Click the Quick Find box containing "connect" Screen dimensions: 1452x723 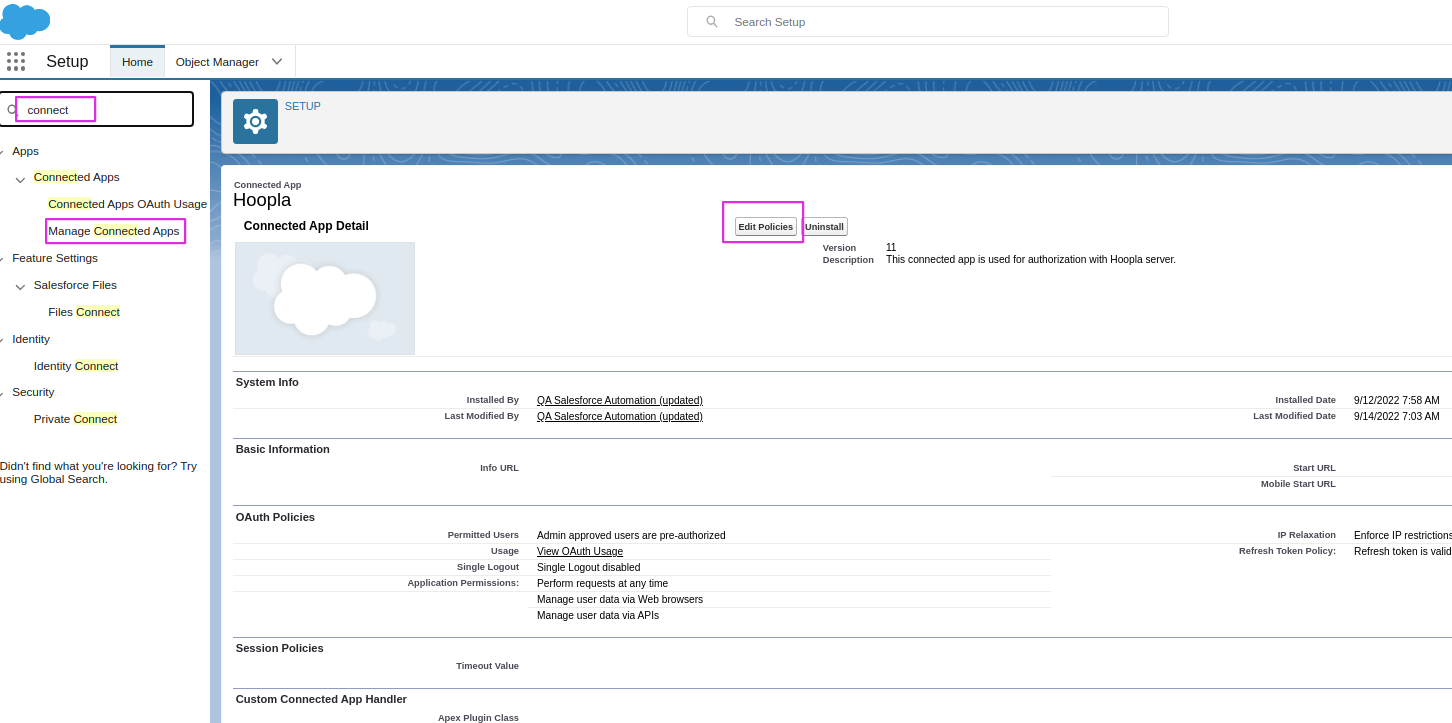click(x=96, y=110)
